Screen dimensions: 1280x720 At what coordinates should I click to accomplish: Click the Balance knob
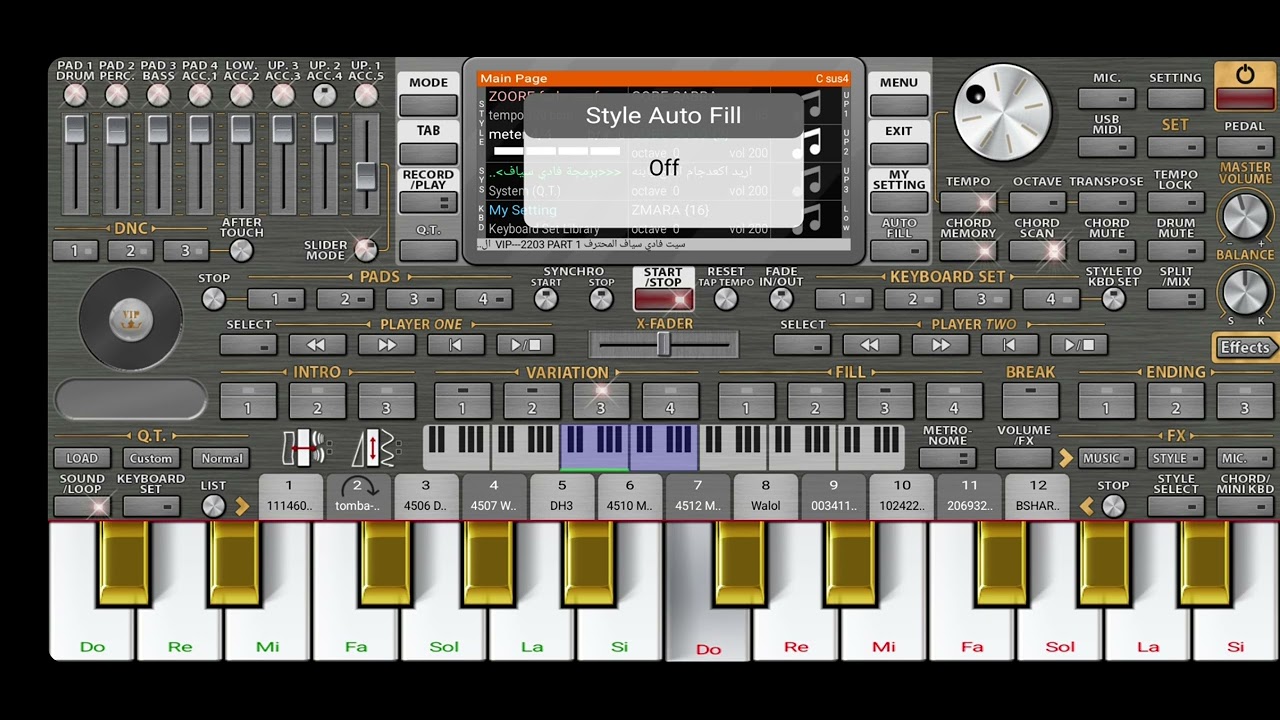pyautogui.click(x=1245, y=291)
